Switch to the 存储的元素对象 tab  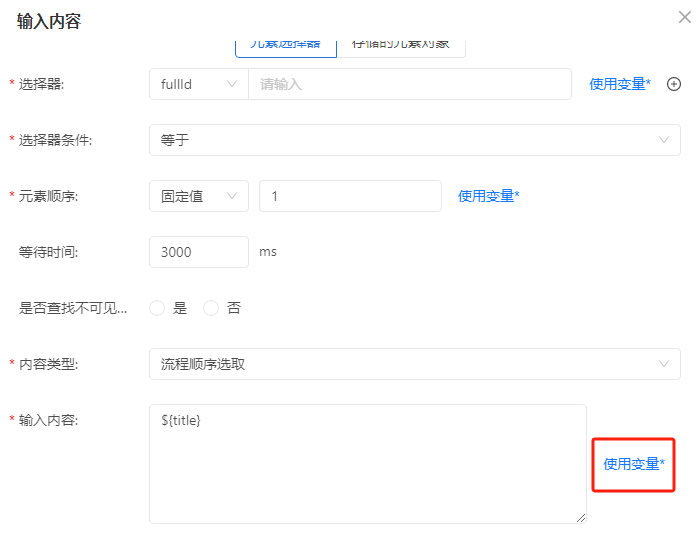[x=400, y=46]
